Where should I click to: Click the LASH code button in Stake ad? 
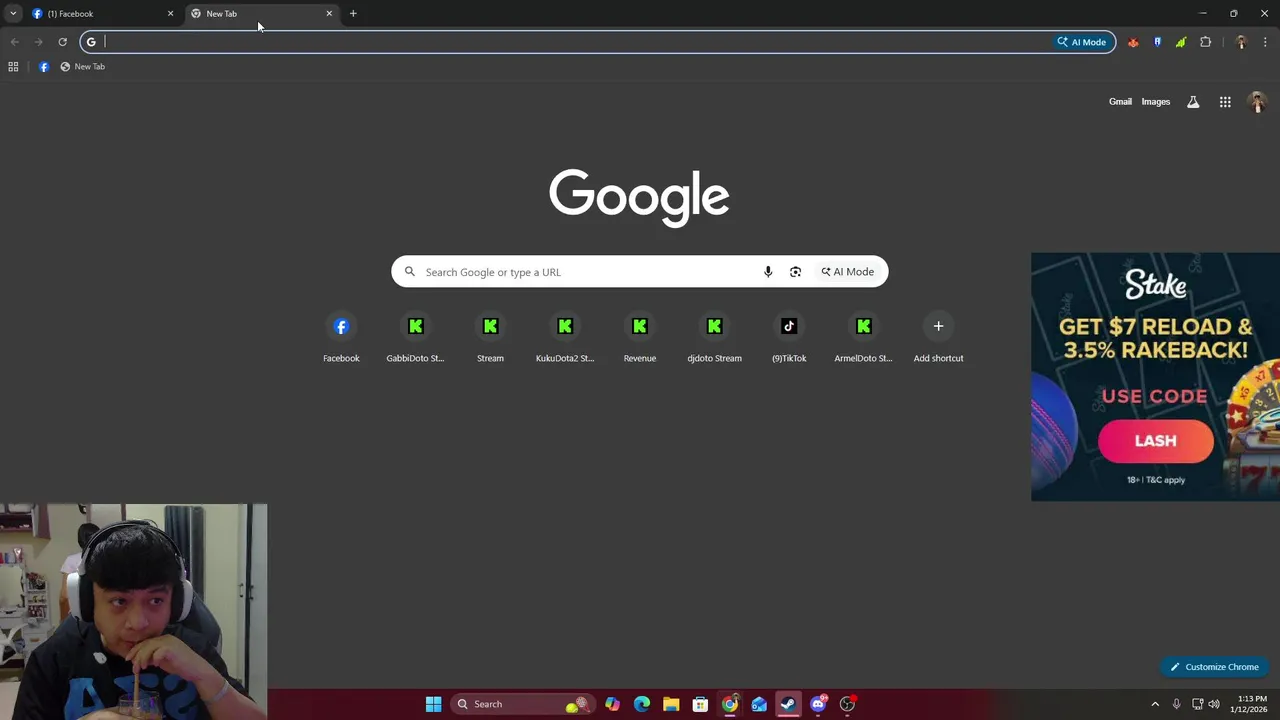[1156, 441]
